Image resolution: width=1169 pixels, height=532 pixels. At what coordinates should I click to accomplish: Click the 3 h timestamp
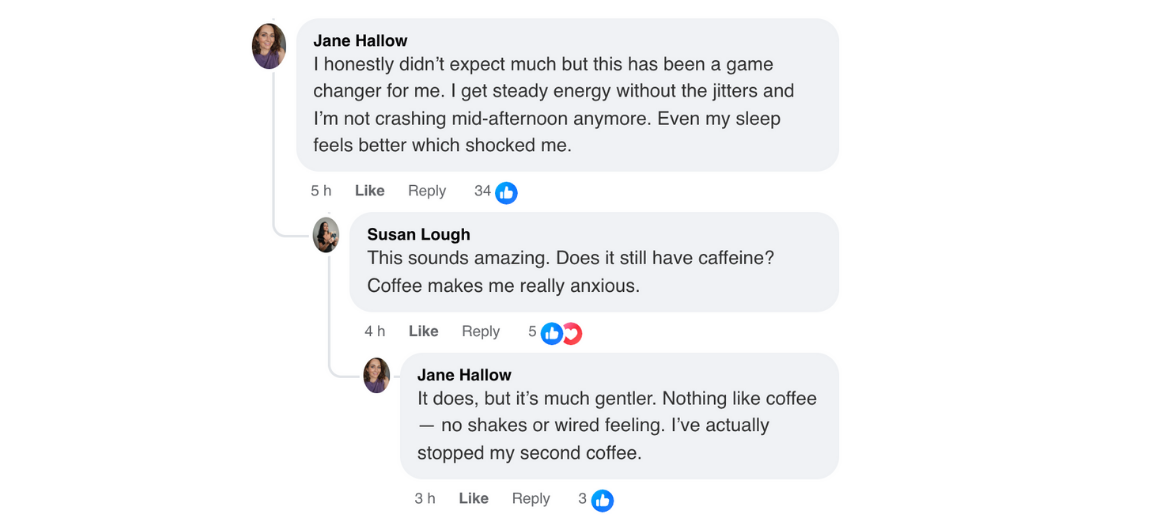[425, 498]
